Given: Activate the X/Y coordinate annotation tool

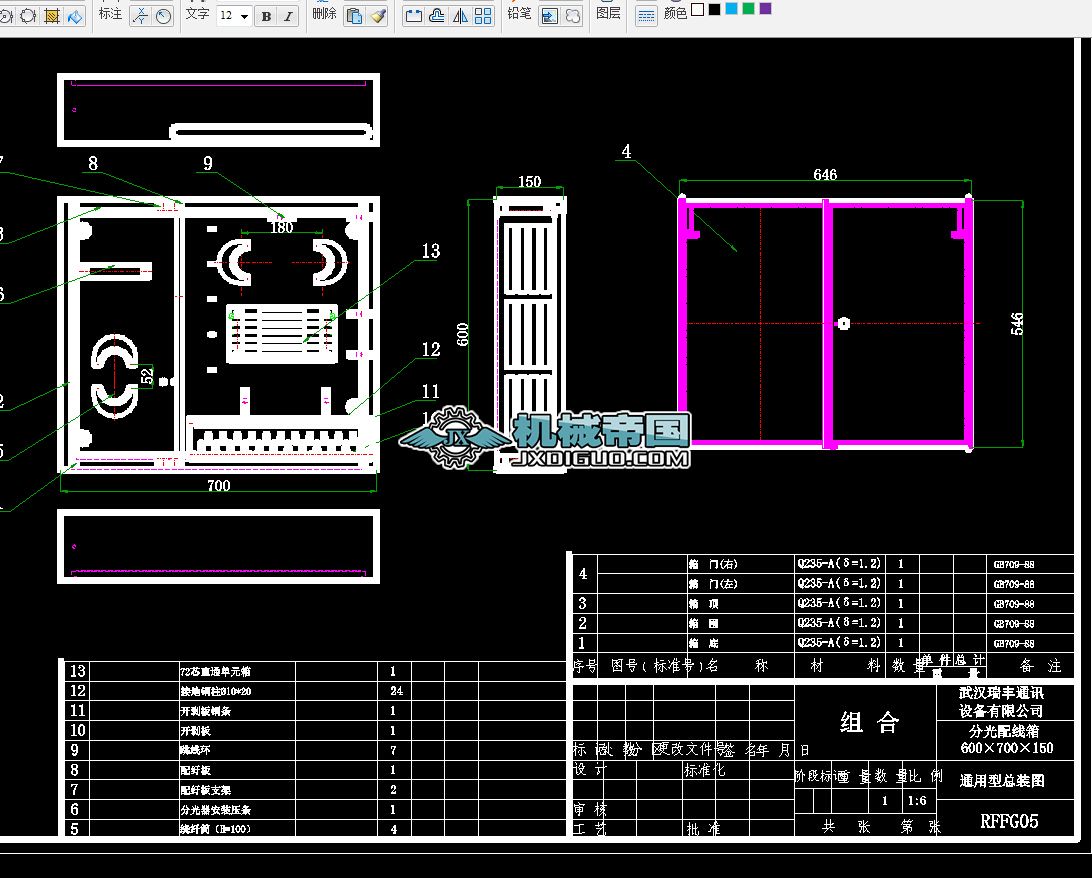Looking at the screenshot, I should point(140,15).
